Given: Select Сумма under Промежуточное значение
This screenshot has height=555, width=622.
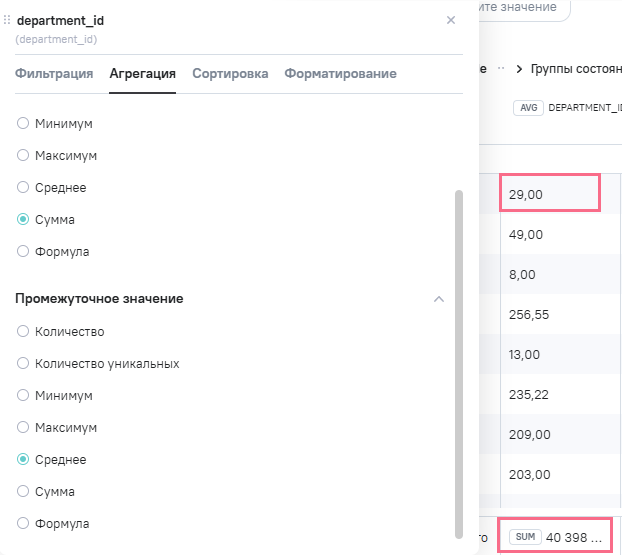Looking at the screenshot, I should pos(23,492).
